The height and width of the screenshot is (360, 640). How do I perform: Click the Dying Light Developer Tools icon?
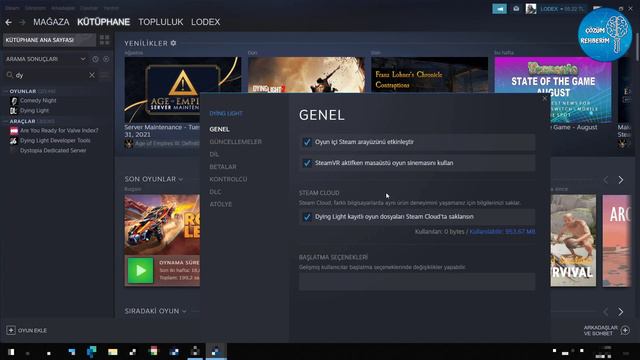coord(14,140)
